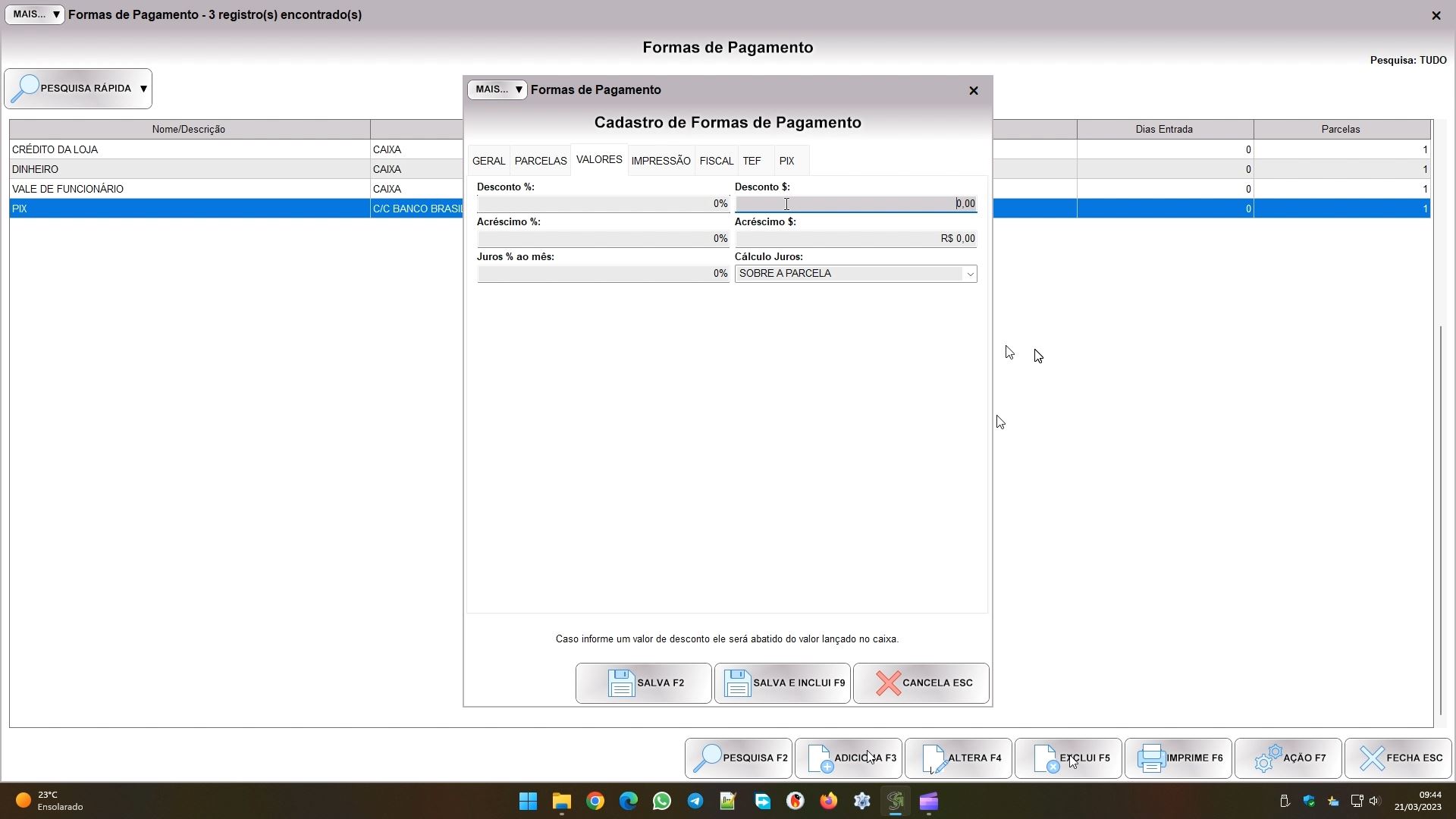Click the Ação F7 gears icon
Screen dimensions: 1456x819
(1268, 758)
